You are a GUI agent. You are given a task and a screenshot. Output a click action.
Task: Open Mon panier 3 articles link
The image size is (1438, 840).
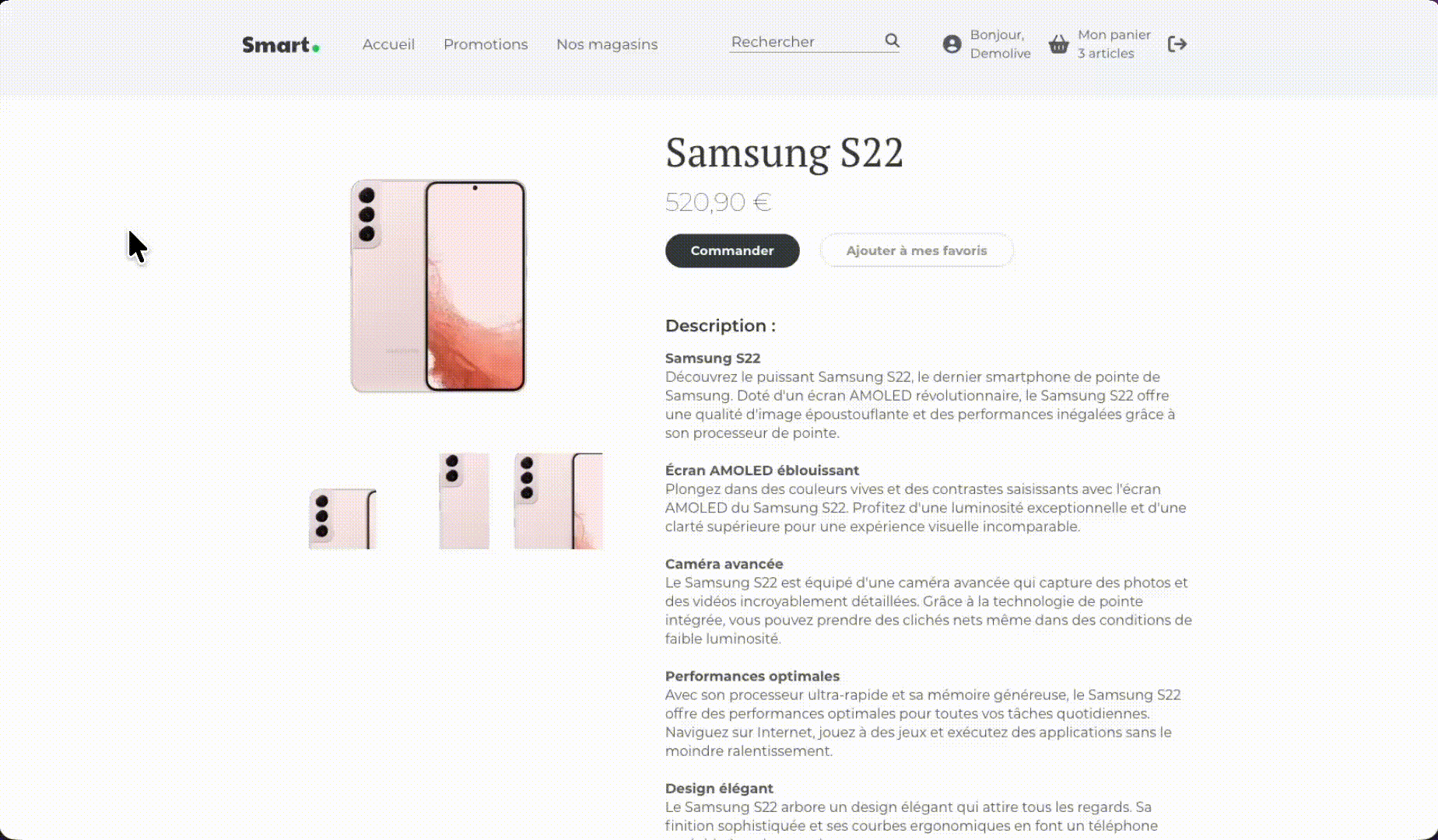(1114, 44)
